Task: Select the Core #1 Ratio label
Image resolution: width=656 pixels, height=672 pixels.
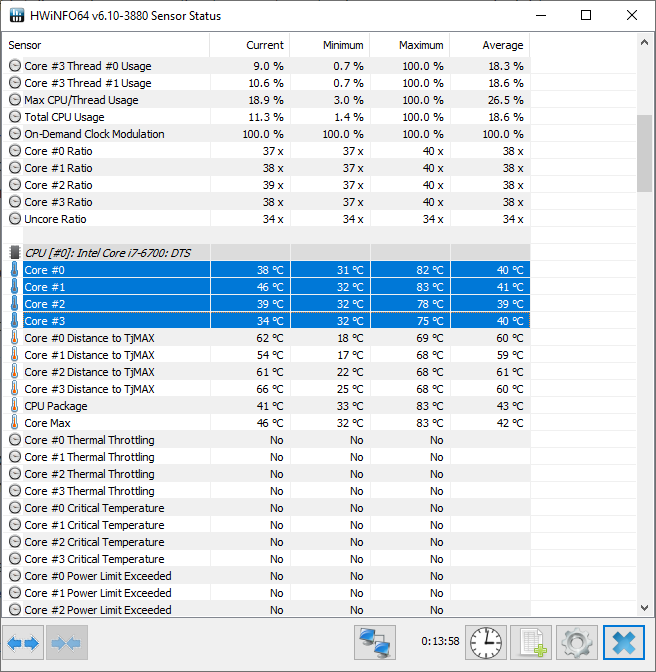Action: click(x=58, y=168)
